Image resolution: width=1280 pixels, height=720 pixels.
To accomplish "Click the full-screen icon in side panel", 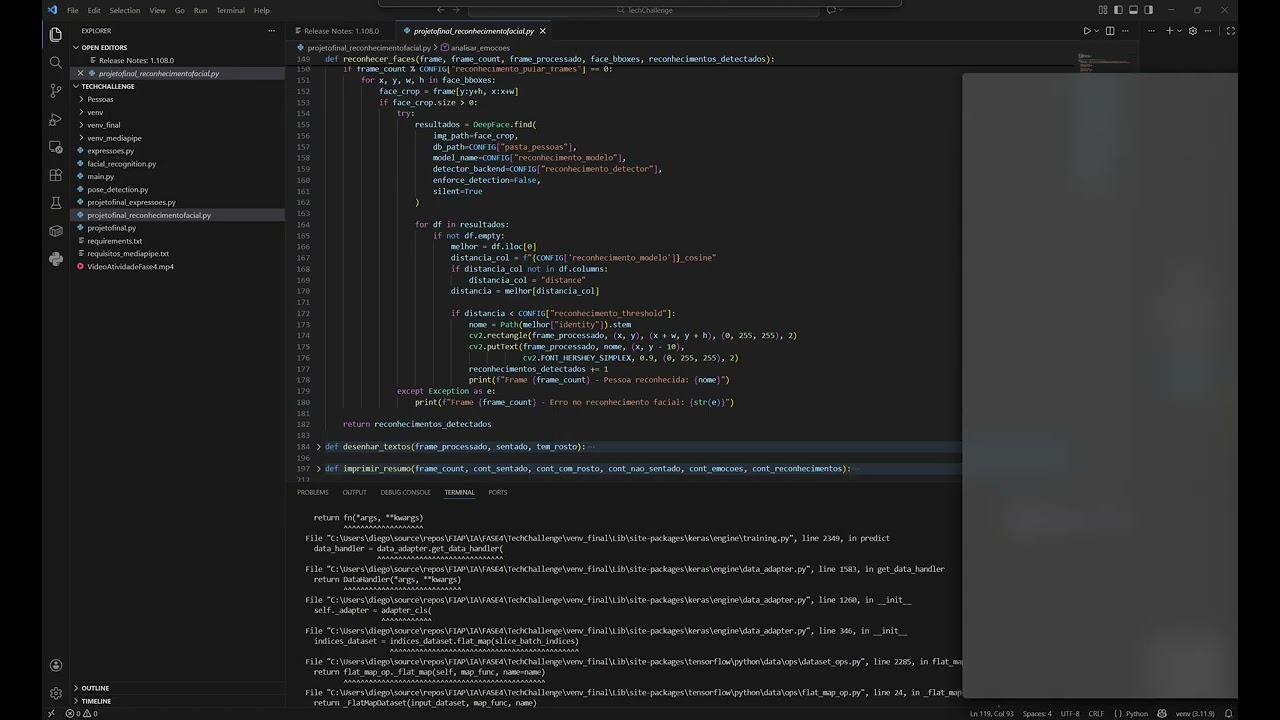I will (1230, 31).
